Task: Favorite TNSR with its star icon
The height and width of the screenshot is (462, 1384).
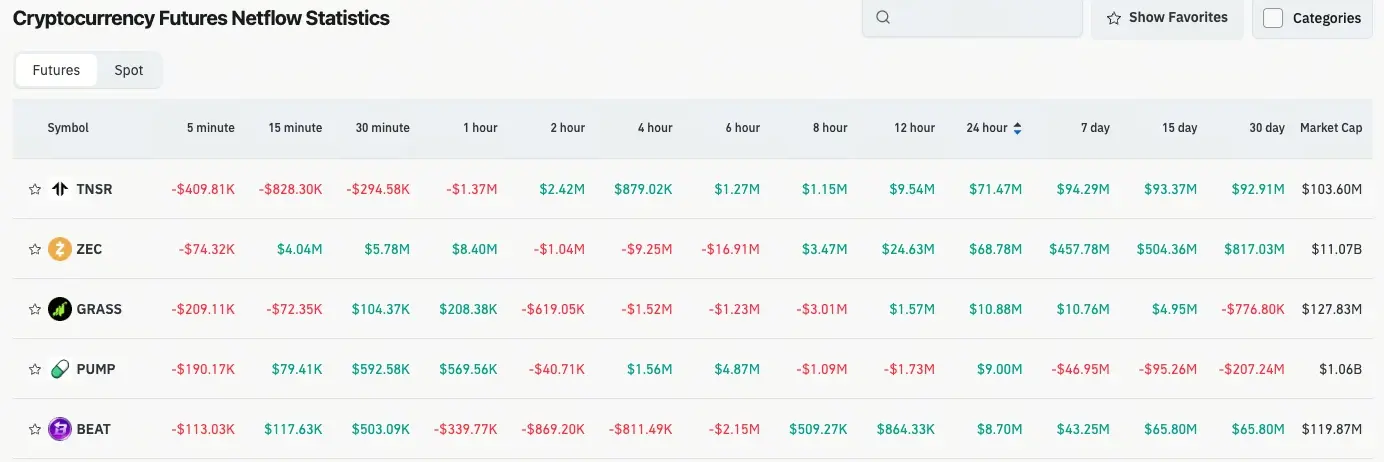Action: 35,189
